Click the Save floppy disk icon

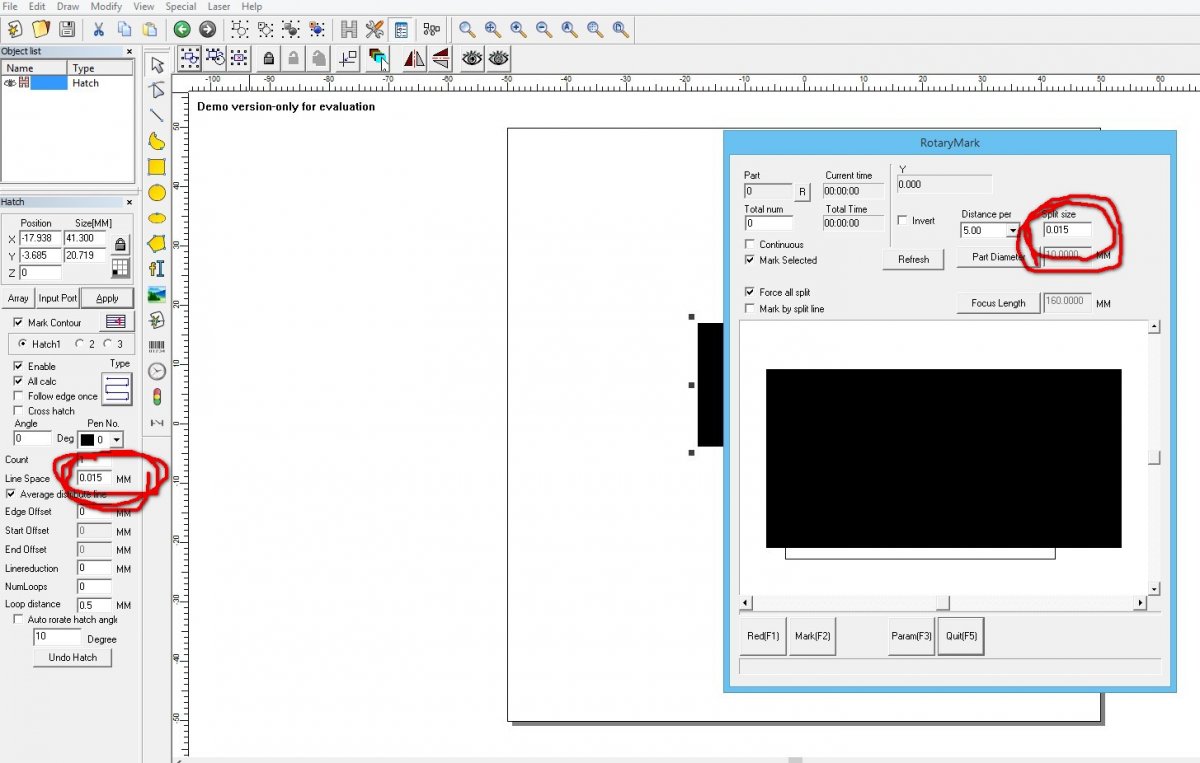(67, 29)
